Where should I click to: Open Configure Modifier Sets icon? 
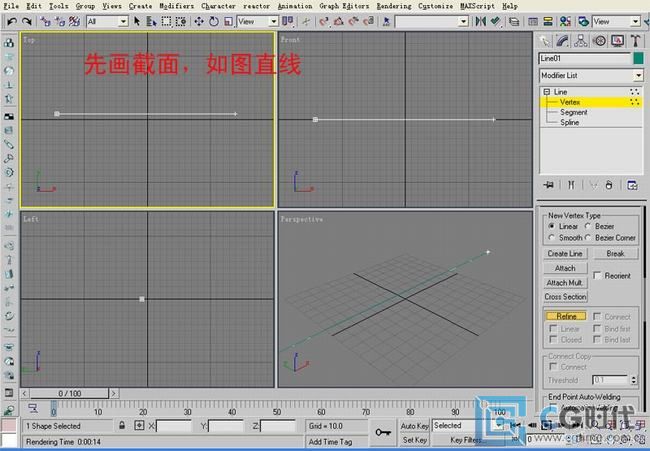click(632, 185)
